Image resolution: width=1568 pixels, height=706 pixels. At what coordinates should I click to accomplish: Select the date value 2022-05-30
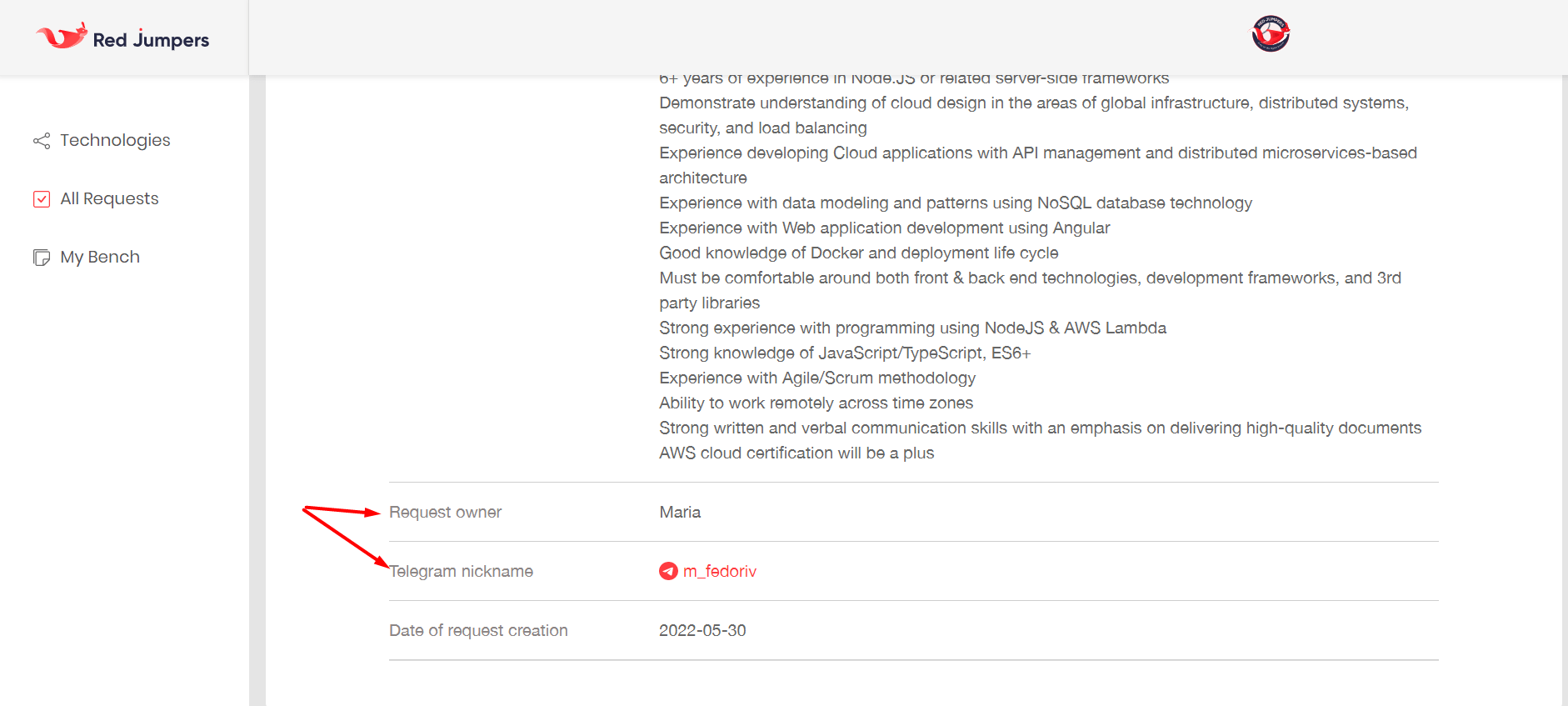[x=702, y=630]
